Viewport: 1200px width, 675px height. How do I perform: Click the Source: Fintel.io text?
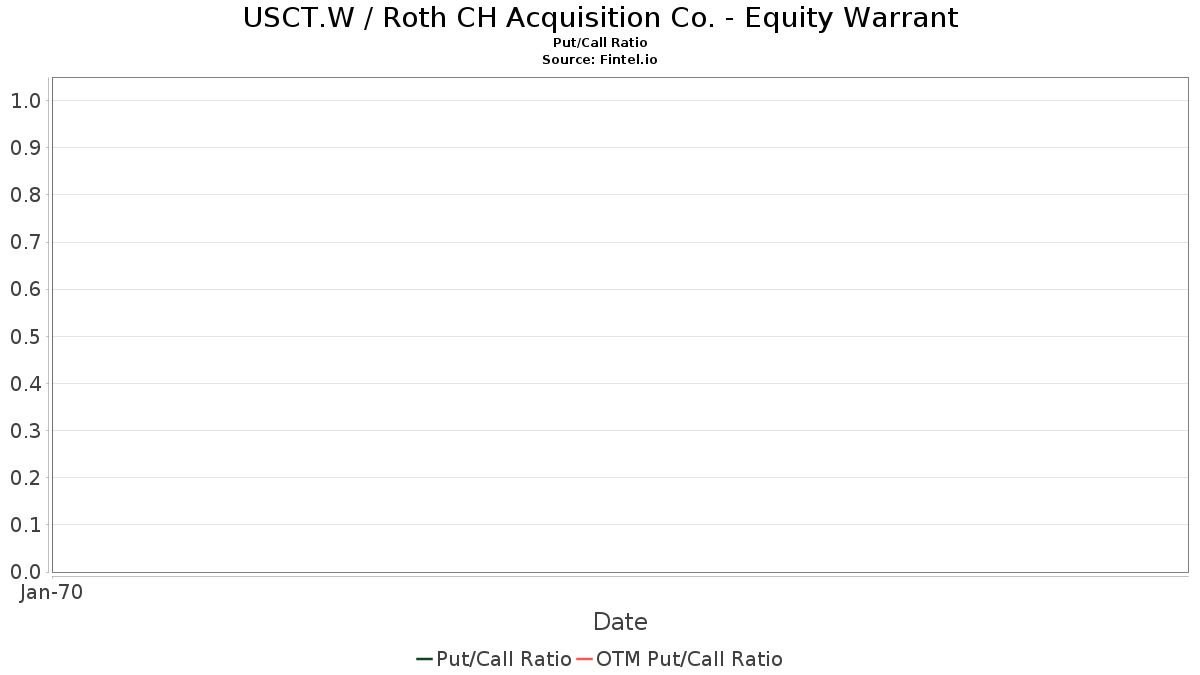click(x=600, y=60)
